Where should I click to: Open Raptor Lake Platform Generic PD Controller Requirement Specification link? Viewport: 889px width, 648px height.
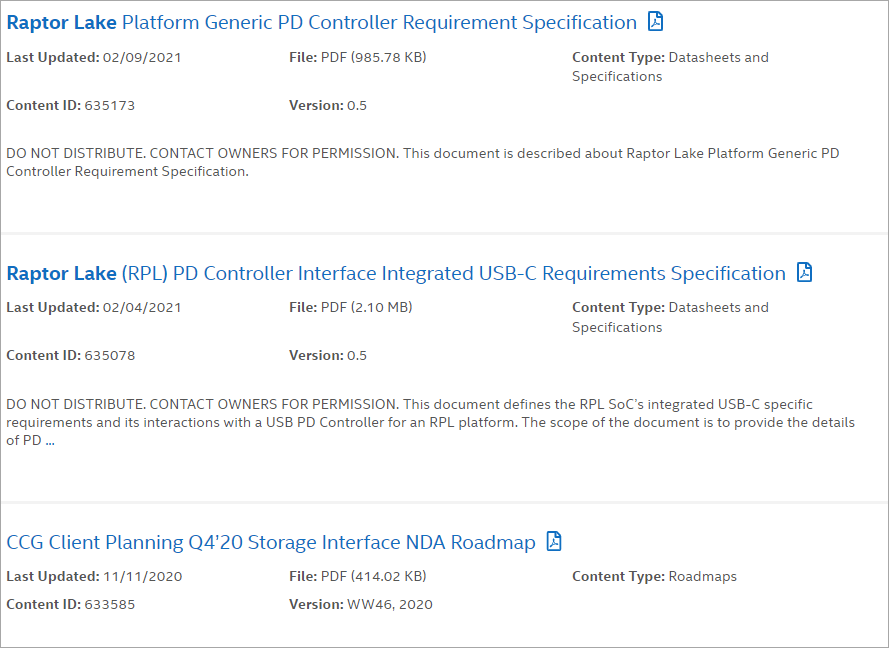pyautogui.click(x=321, y=23)
